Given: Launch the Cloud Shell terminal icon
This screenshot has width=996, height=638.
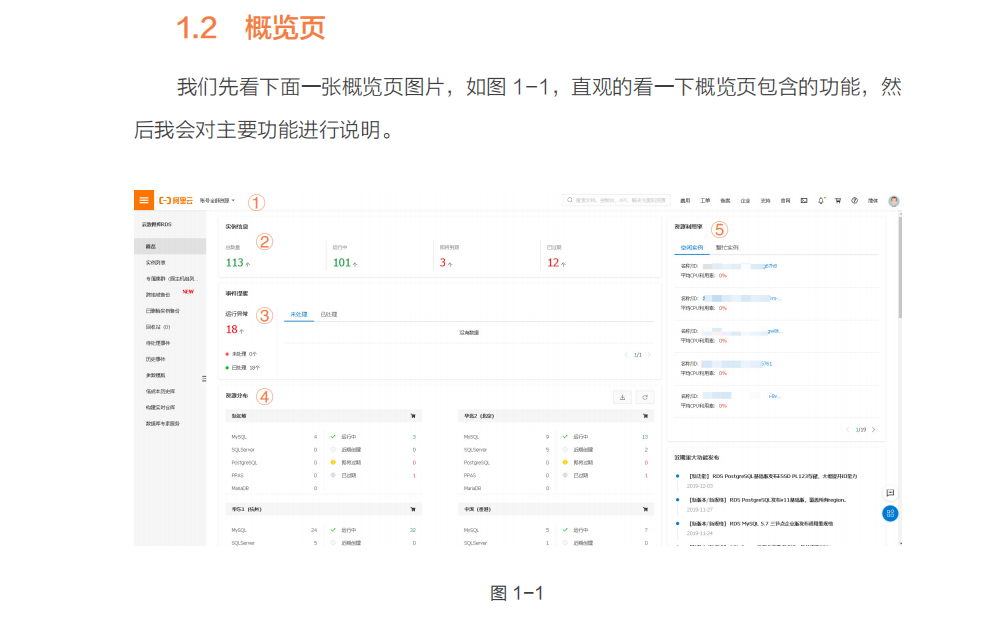Looking at the screenshot, I should click(x=804, y=201).
